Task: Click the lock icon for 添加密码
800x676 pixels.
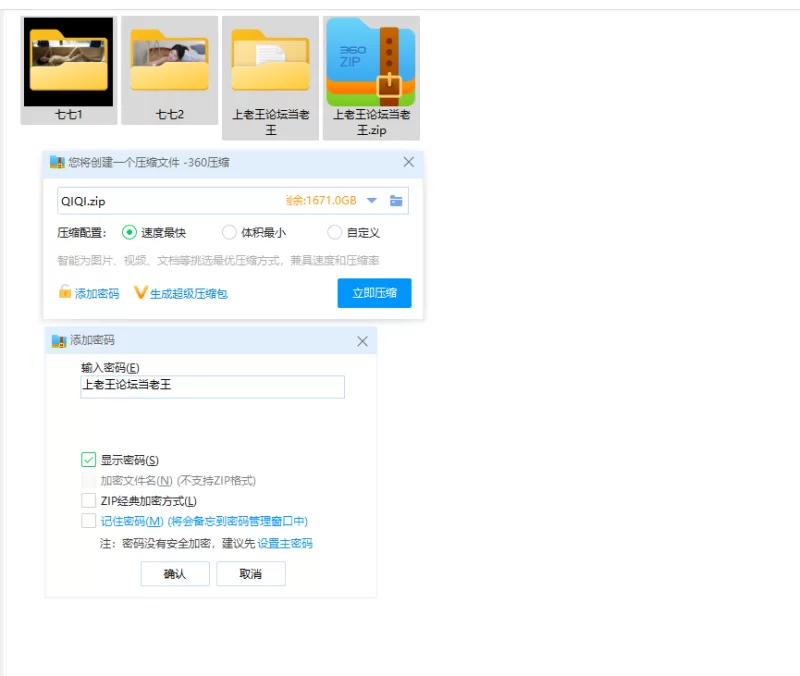Action: click(65, 293)
